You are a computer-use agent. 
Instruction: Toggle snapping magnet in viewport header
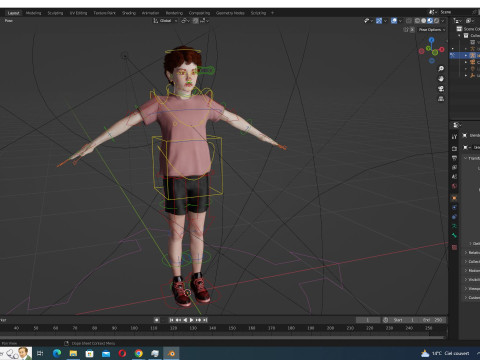click(195, 21)
